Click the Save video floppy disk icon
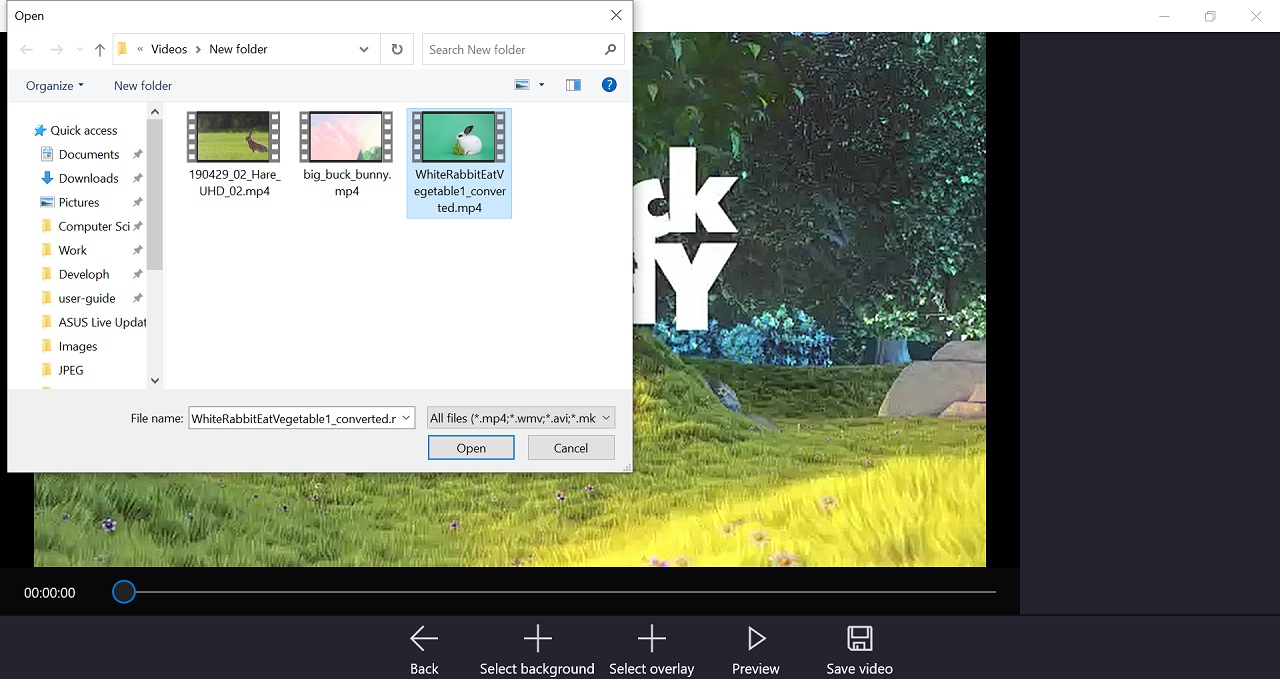Viewport: 1280px width, 679px height. coord(859,639)
